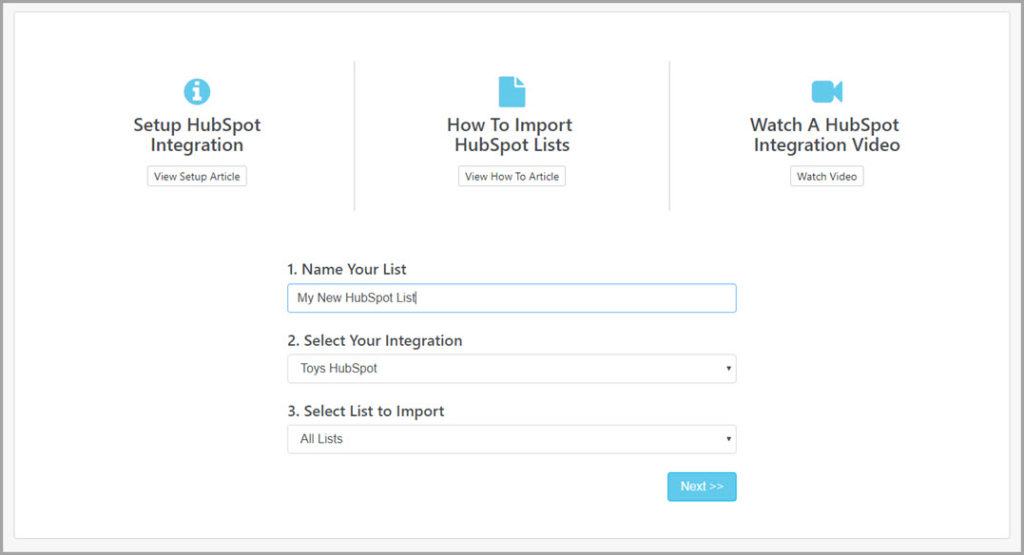1024x555 pixels.
Task: Click the Watch Video button
Action: click(827, 176)
